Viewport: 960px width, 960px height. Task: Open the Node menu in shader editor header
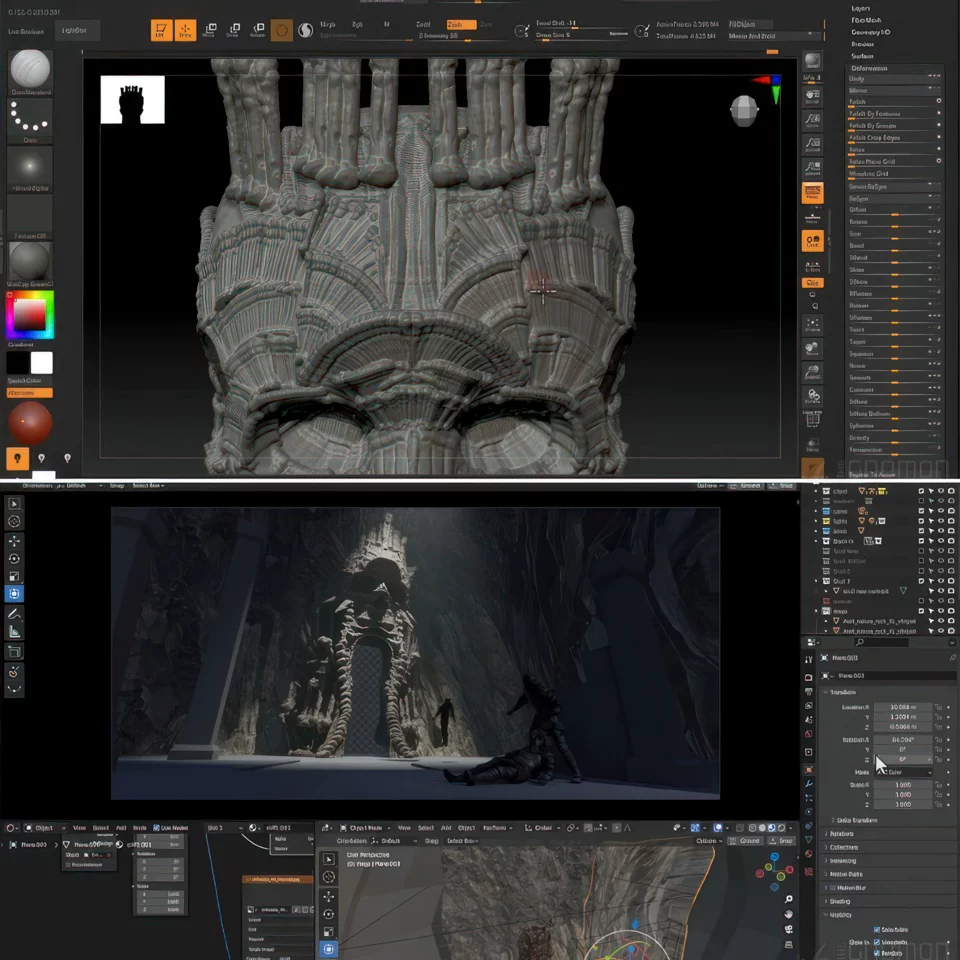click(x=140, y=828)
